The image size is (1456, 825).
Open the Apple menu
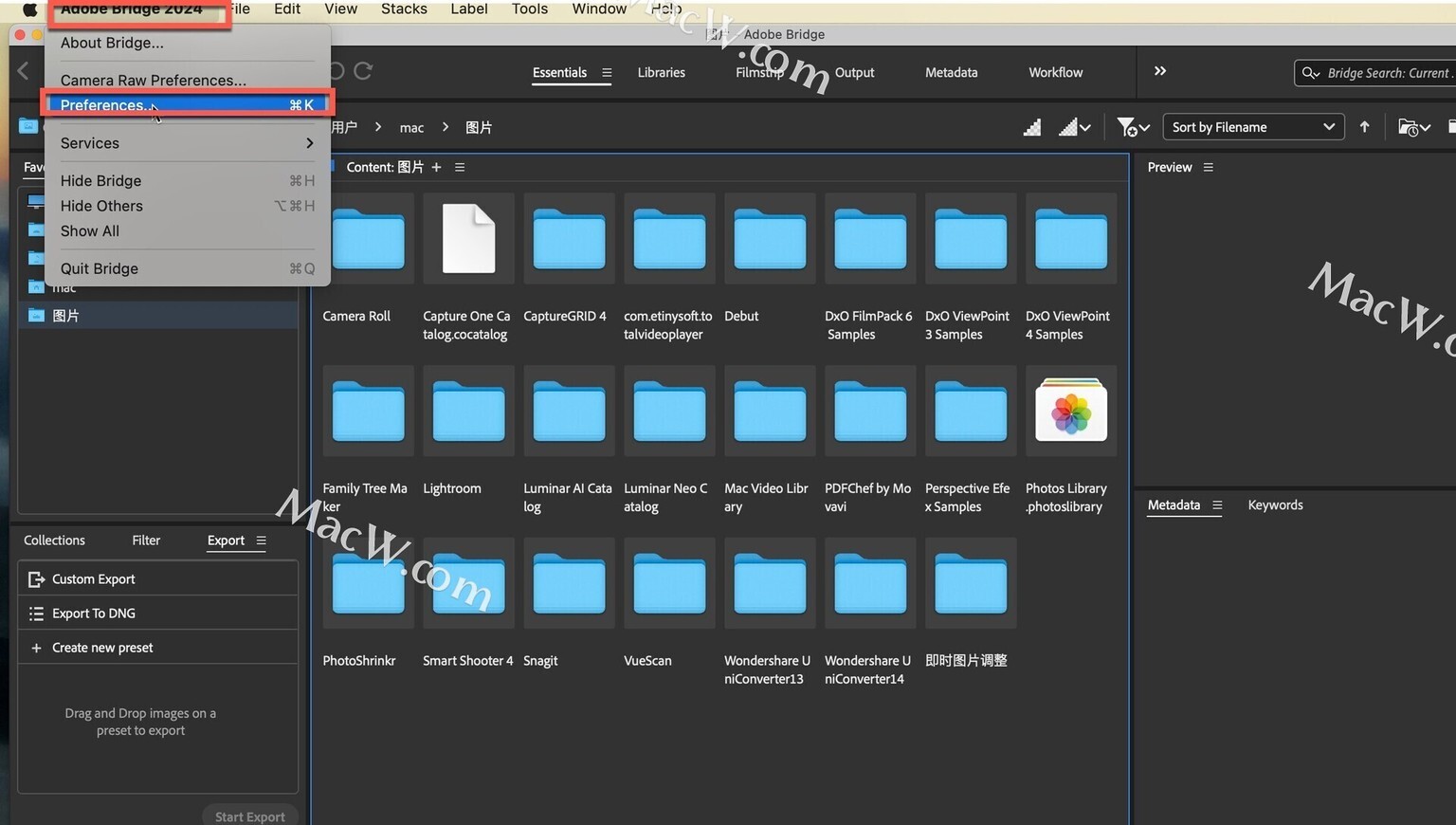(x=29, y=9)
